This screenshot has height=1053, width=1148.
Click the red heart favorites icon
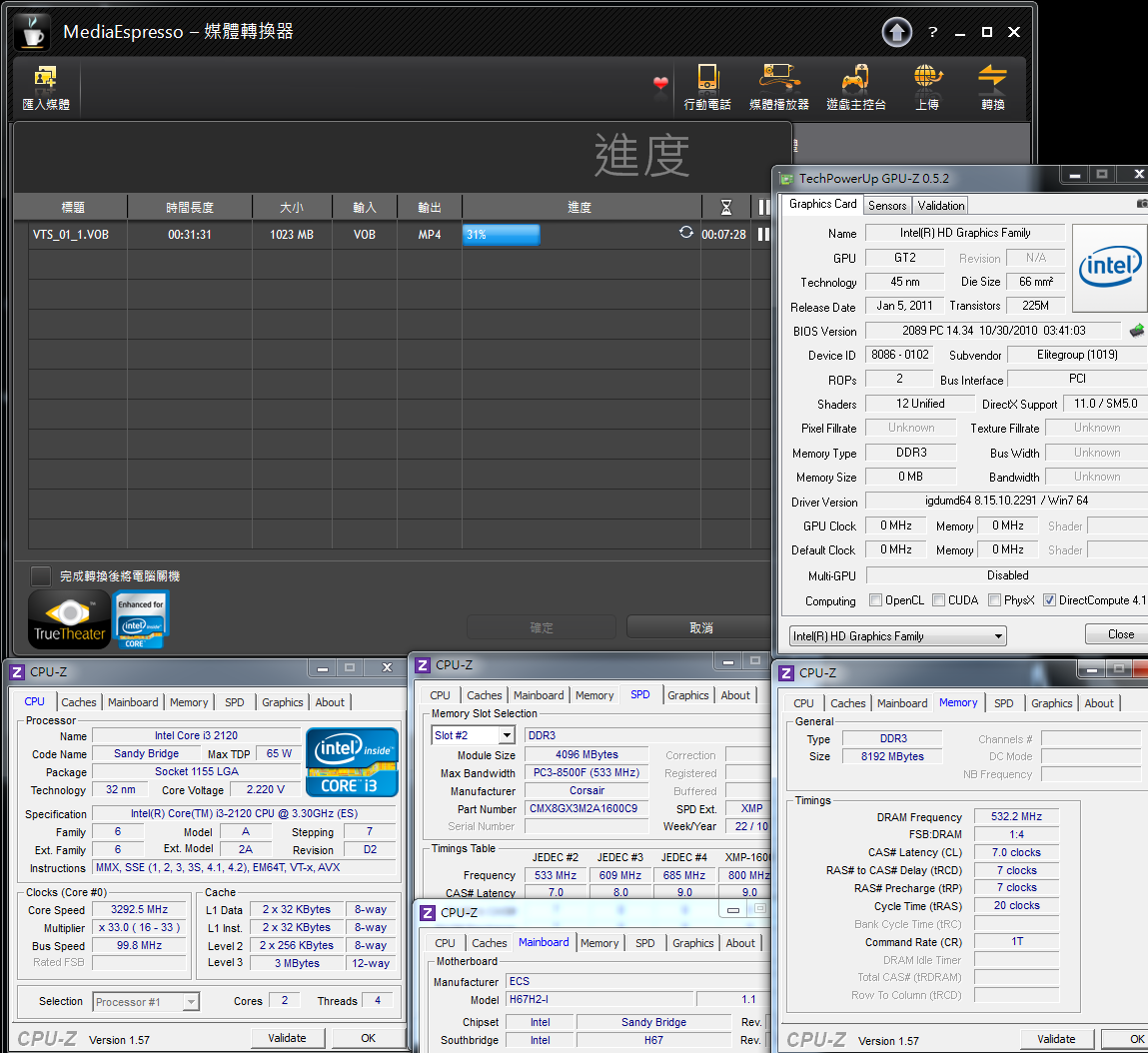(x=660, y=83)
